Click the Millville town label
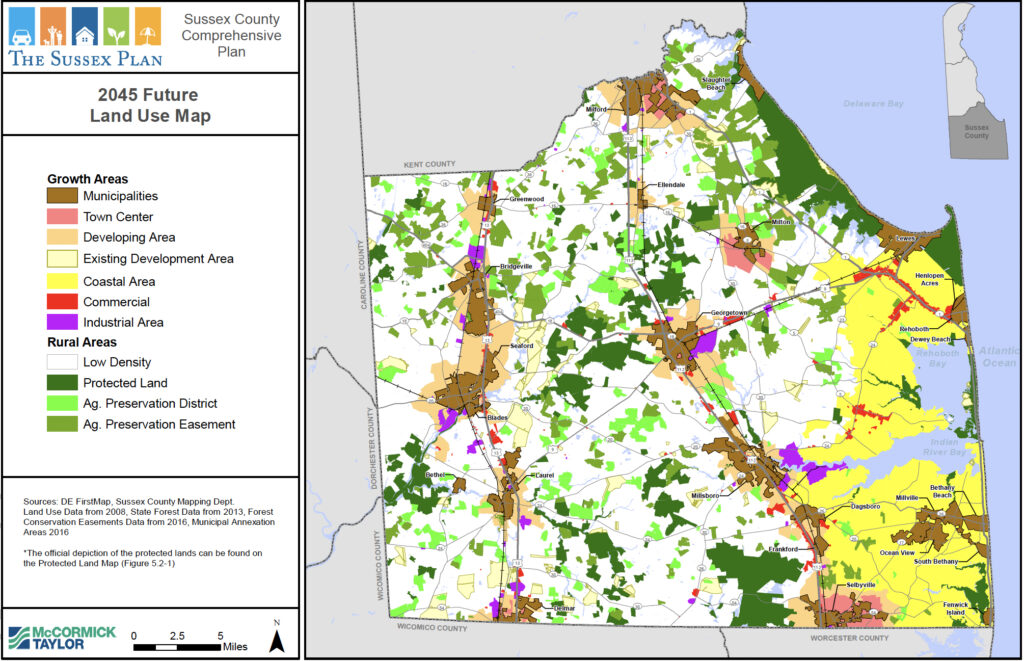Screen dimensions: 1024x661 tap(907, 498)
